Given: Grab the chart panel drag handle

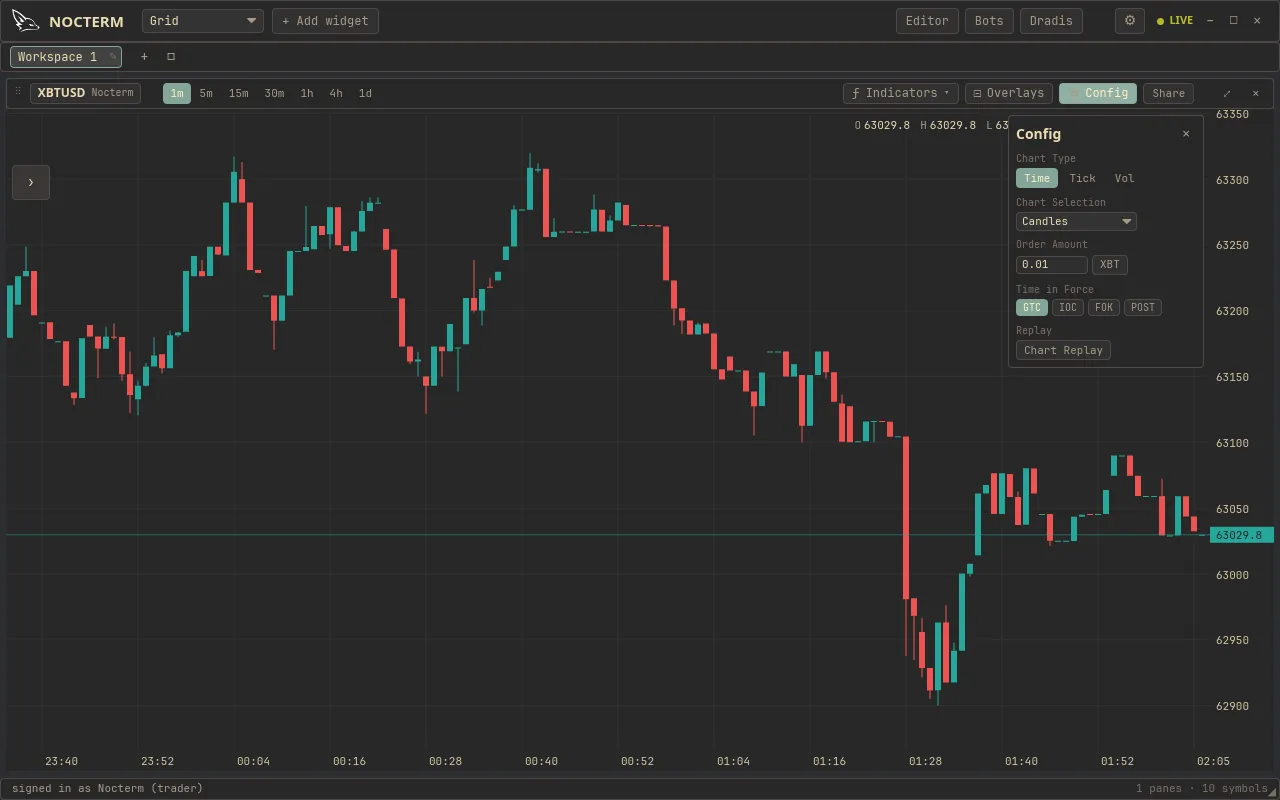Looking at the screenshot, I should pyautogui.click(x=17, y=92).
